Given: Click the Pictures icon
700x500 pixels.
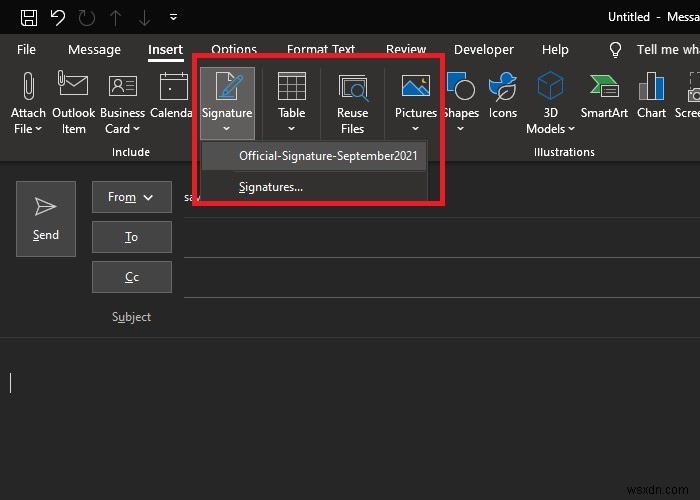Looking at the screenshot, I should click(x=416, y=85).
